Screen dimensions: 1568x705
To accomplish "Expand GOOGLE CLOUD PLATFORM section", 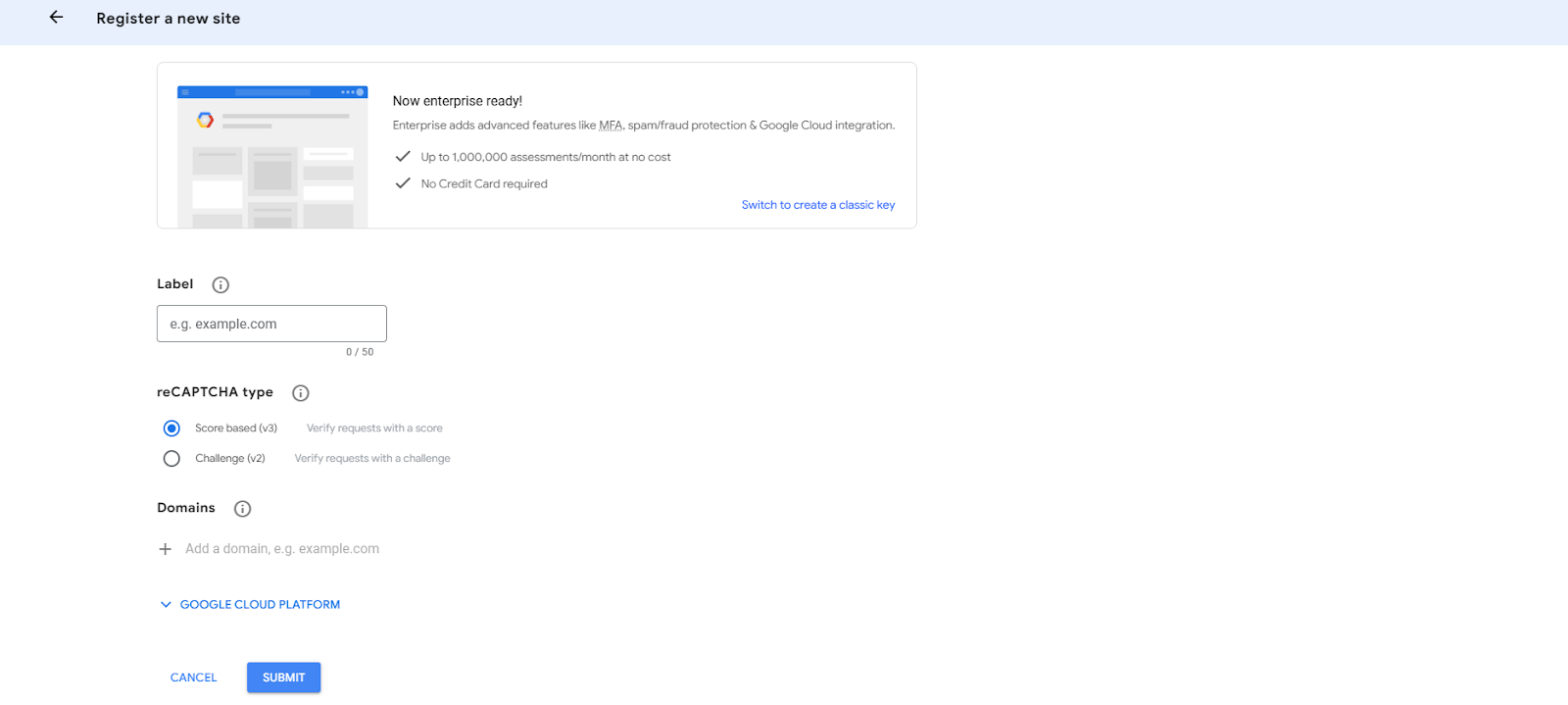I will 250,605.
